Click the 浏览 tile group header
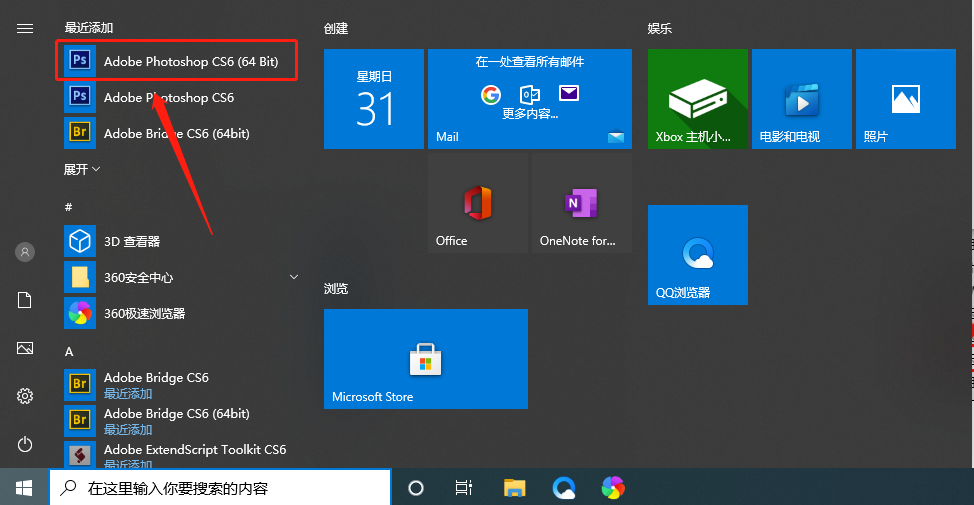The width and height of the screenshot is (974, 505). point(336,288)
